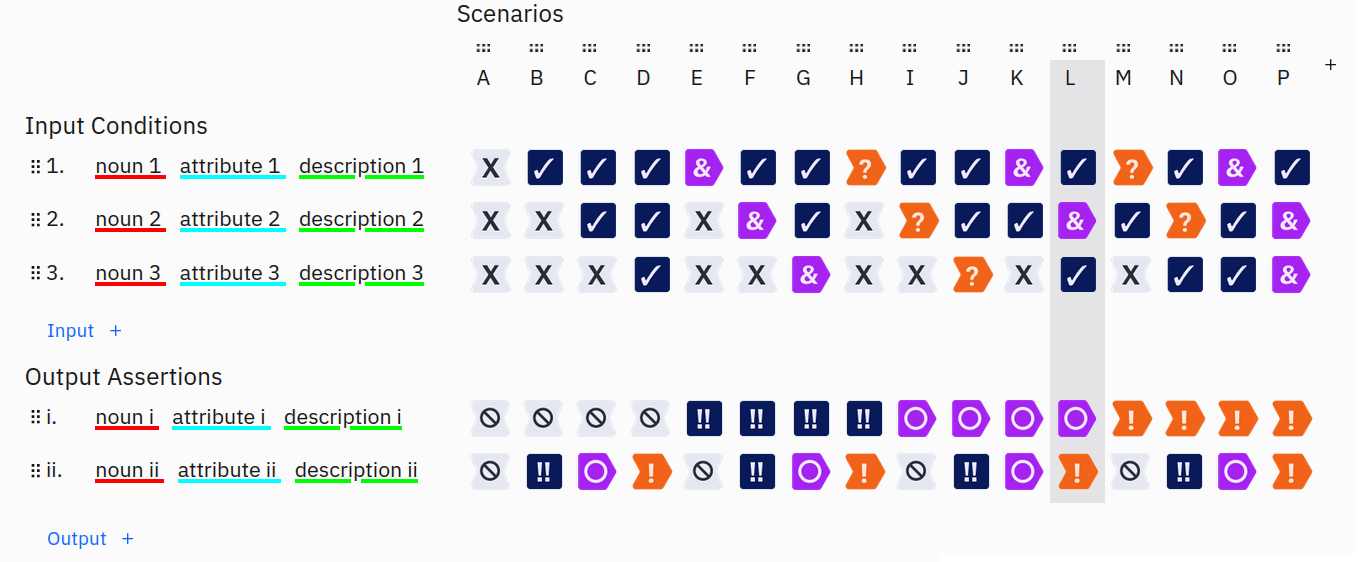Image resolution: width=1358 pixels, height=562 pixels.
Task: Click the cyan-underlined attribute ii text
Action: tap(227, 470)
